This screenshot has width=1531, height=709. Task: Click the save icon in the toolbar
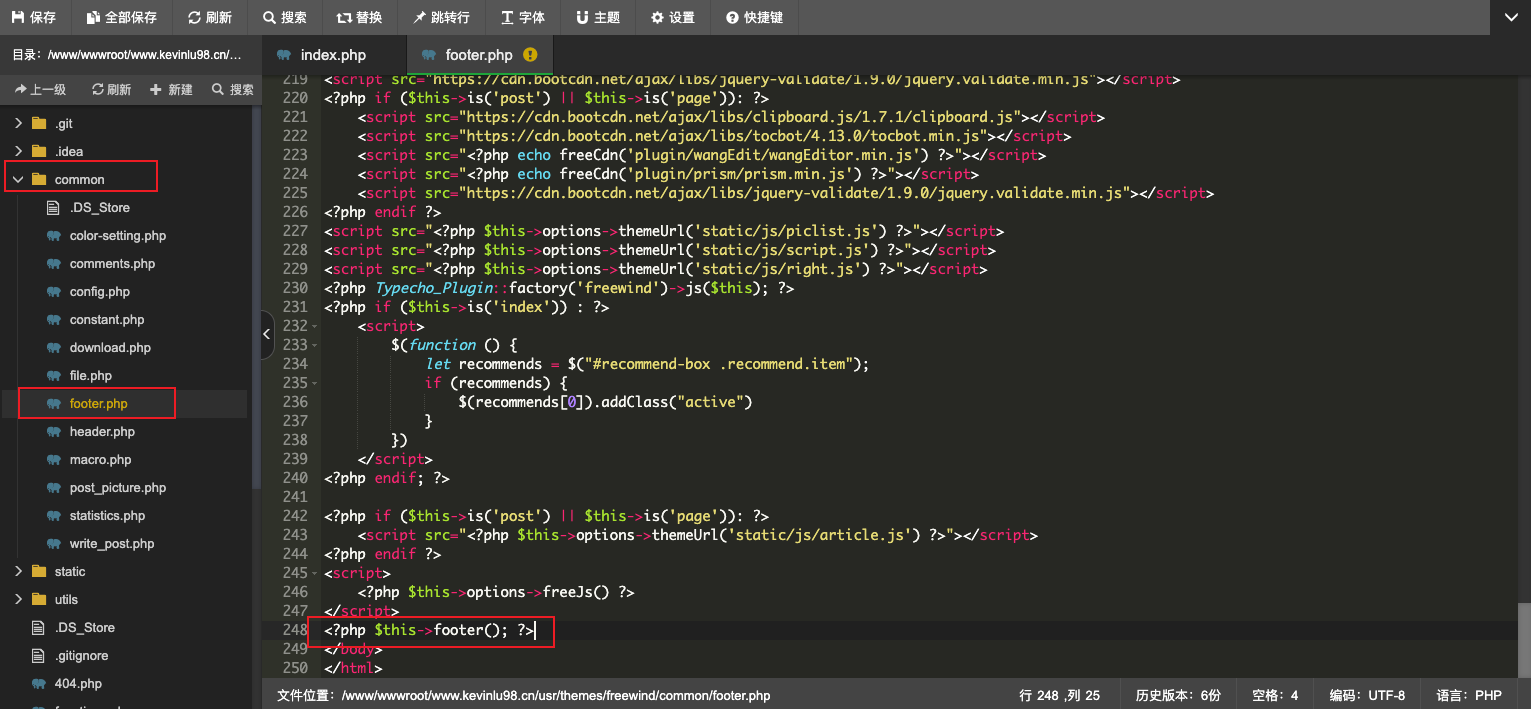point(18,18)
